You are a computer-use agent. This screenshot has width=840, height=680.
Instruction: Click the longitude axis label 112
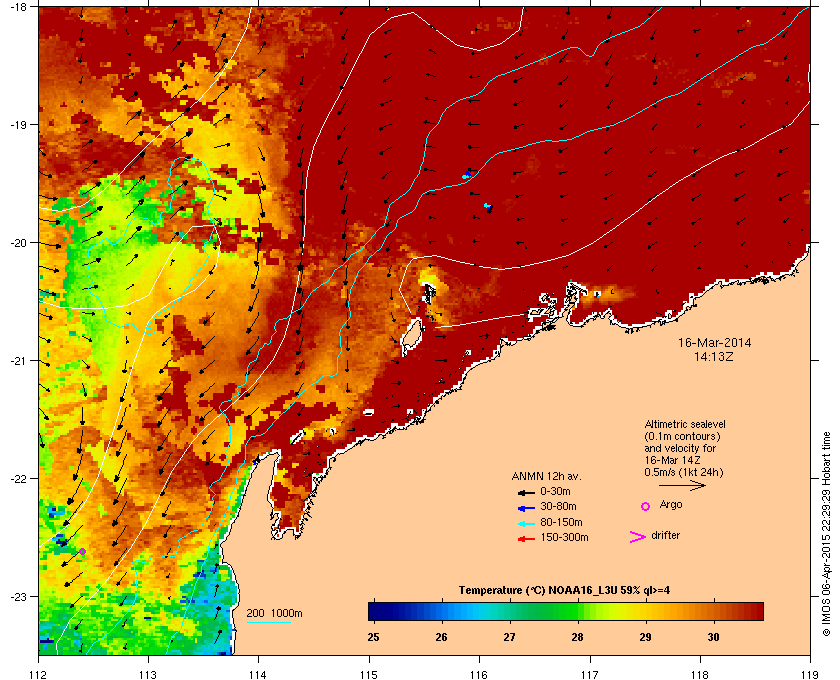(38, 675)
